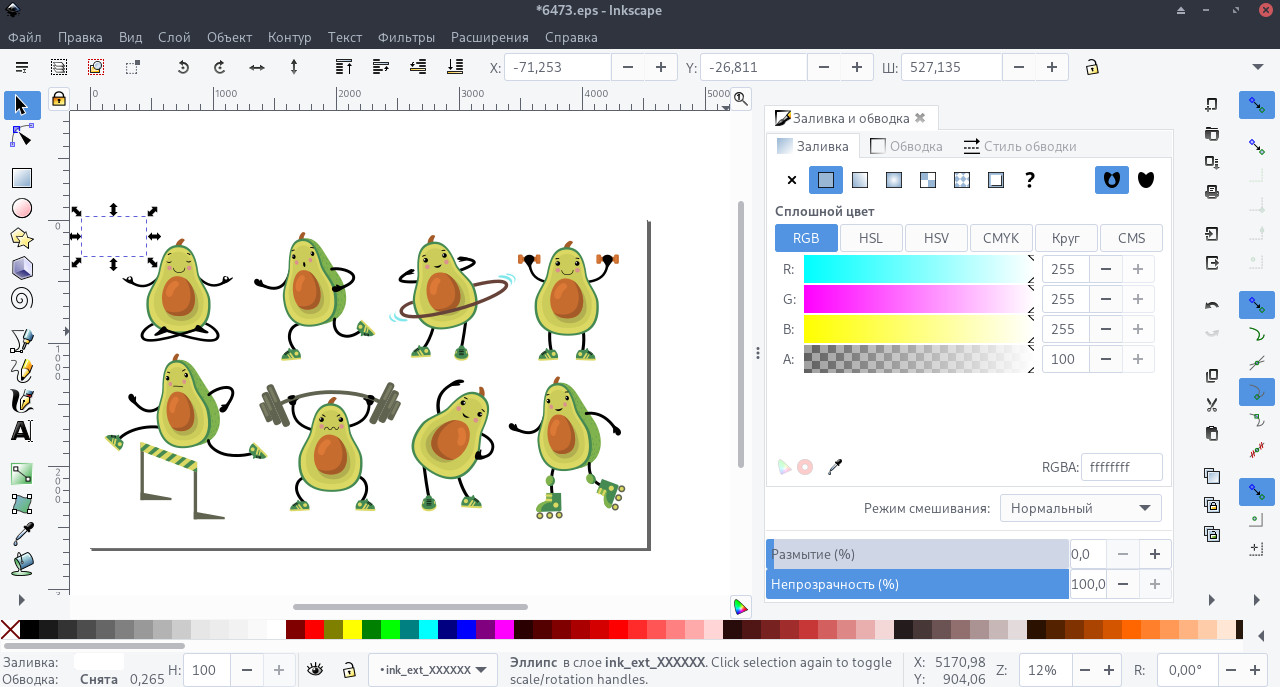Switch color mode to CMYK
The image size is (1280, 687).
pos(1001,238)
